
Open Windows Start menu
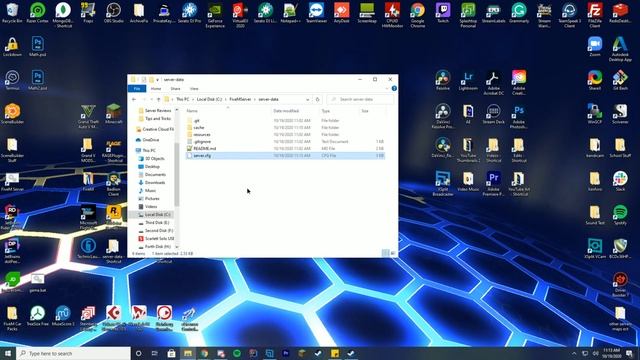(x=8, y=353)
